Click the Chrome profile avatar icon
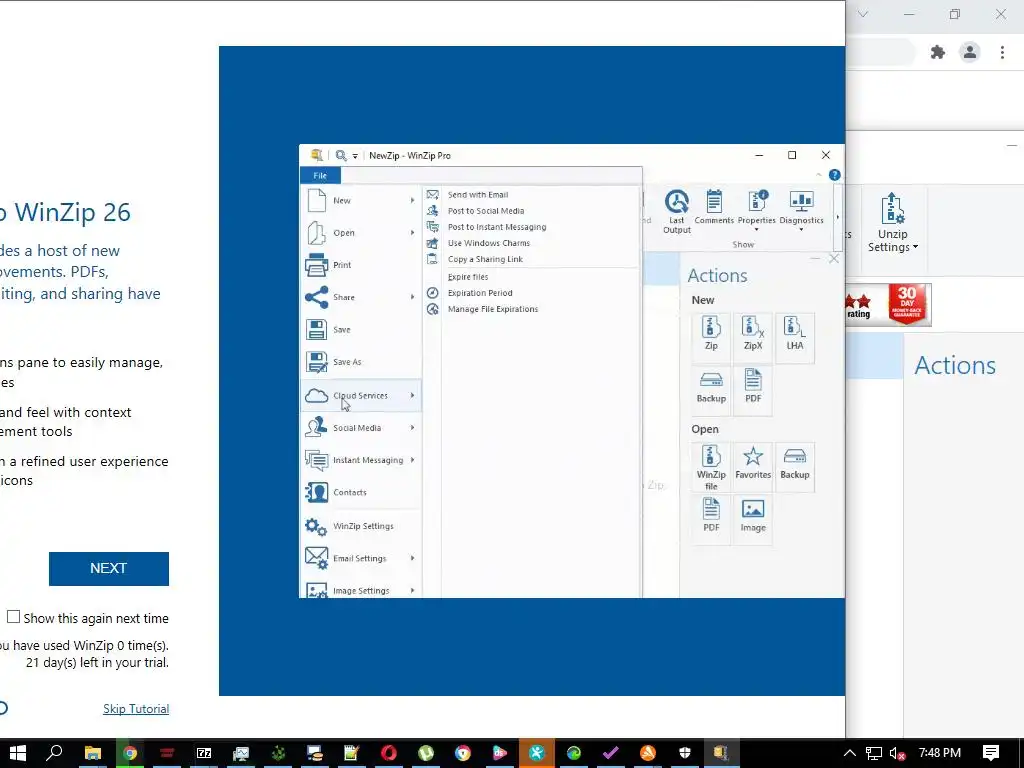This screenshot has height=768, width=1024. 970,52
